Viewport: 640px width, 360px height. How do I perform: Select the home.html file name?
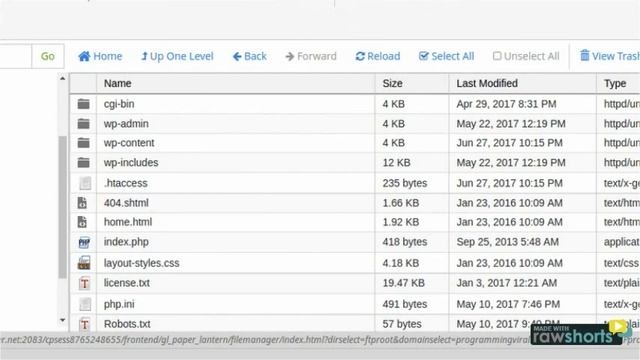[x=128, y=222]
